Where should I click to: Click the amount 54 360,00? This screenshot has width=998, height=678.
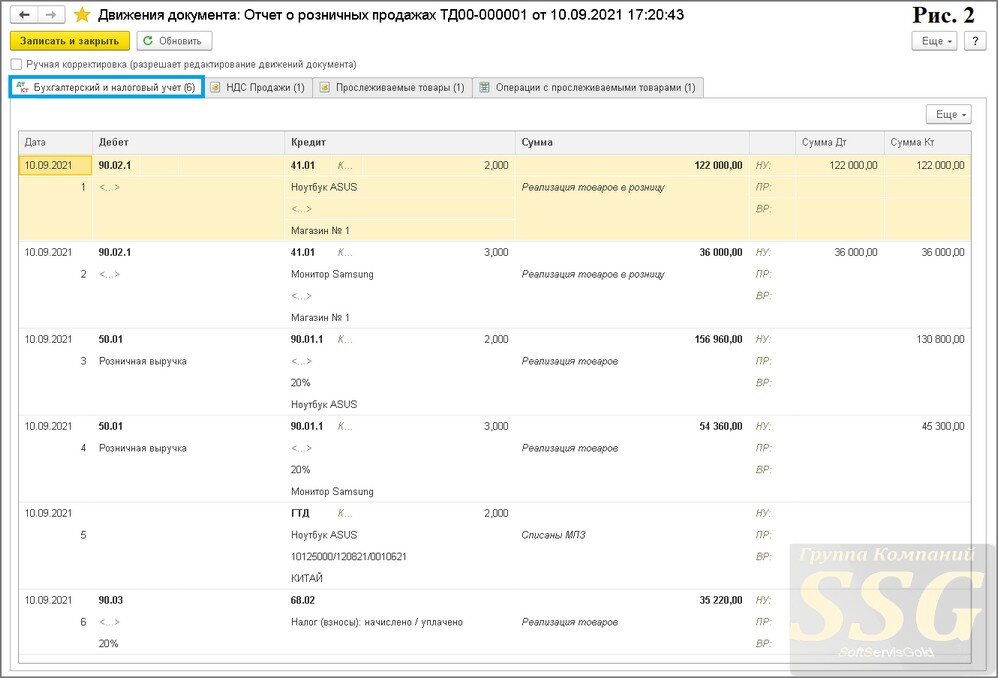click(721, 427)
